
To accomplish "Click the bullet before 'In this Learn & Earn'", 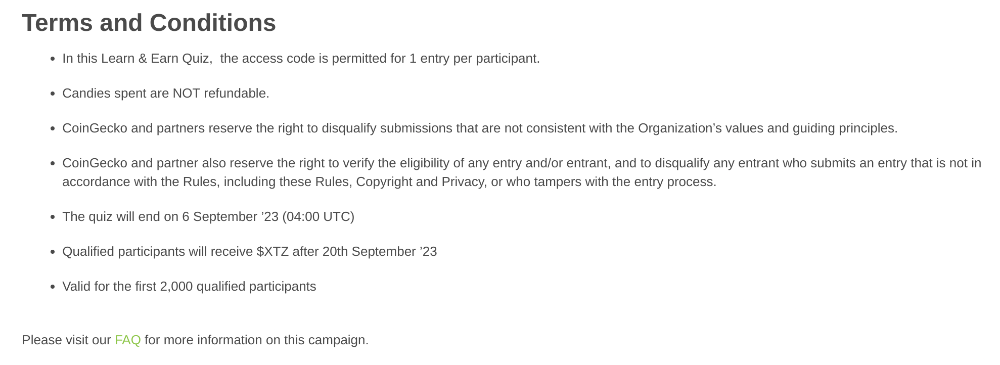I will click(x=52, y=59).
